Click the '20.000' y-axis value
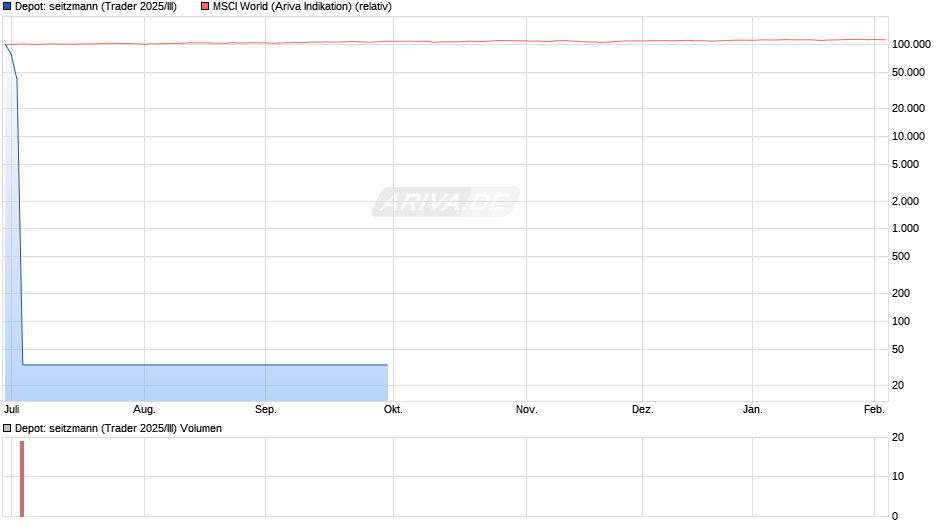 908,109
